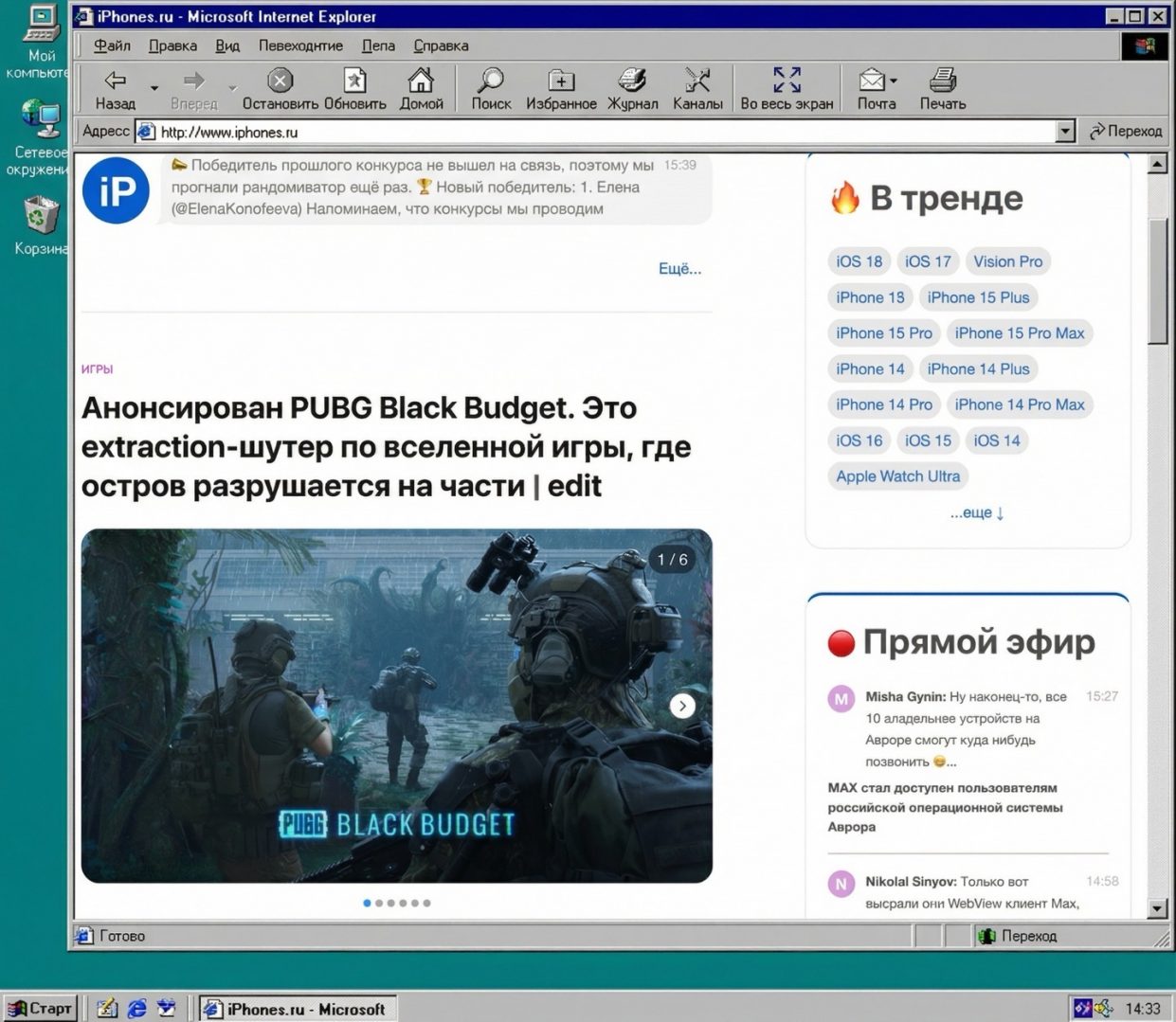Open Favorites (Избранное) folder icon
Viewport: 1176px width, 1022px height.
click(561, 81)
